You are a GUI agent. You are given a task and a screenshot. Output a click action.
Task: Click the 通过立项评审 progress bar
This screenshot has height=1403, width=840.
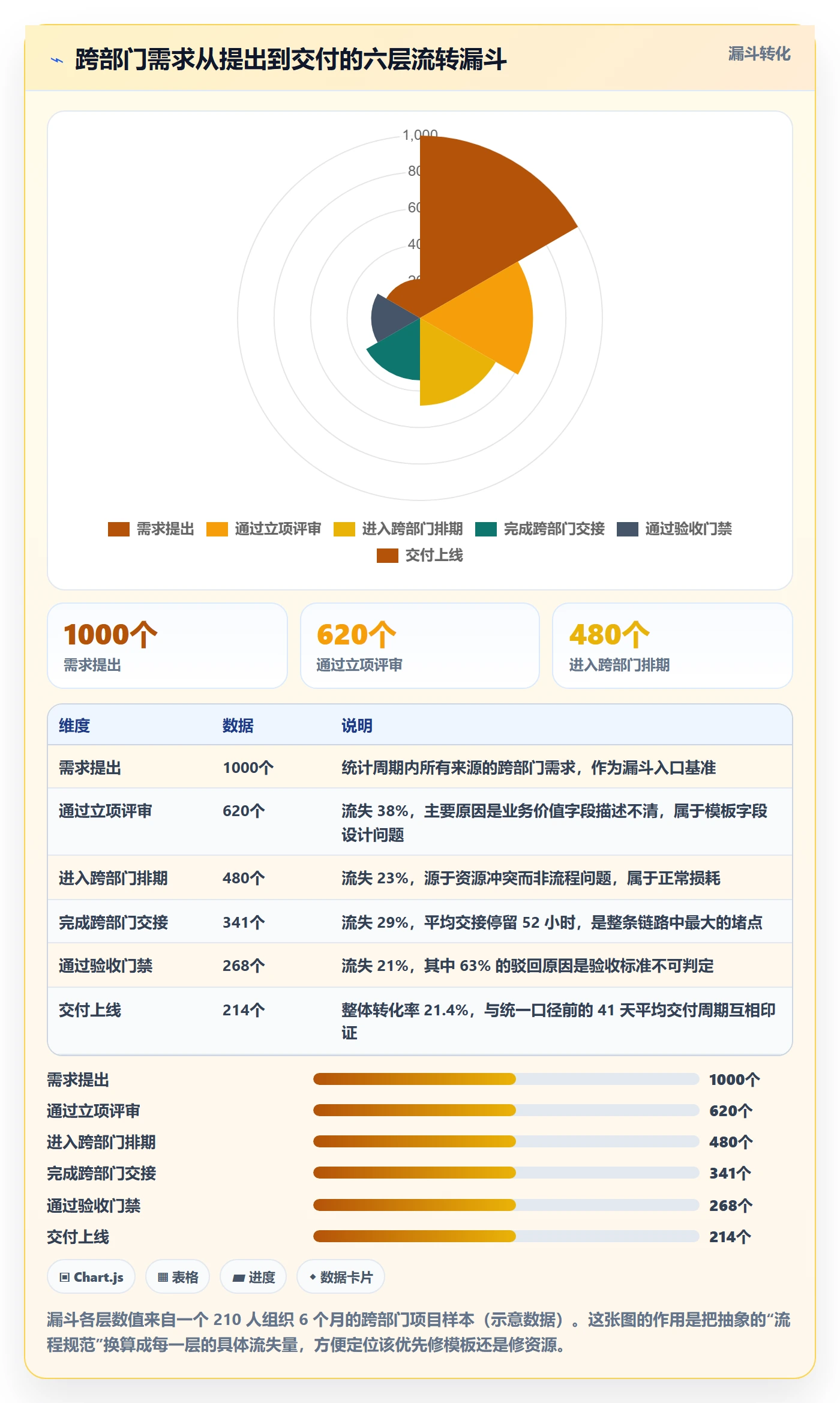506,1110
